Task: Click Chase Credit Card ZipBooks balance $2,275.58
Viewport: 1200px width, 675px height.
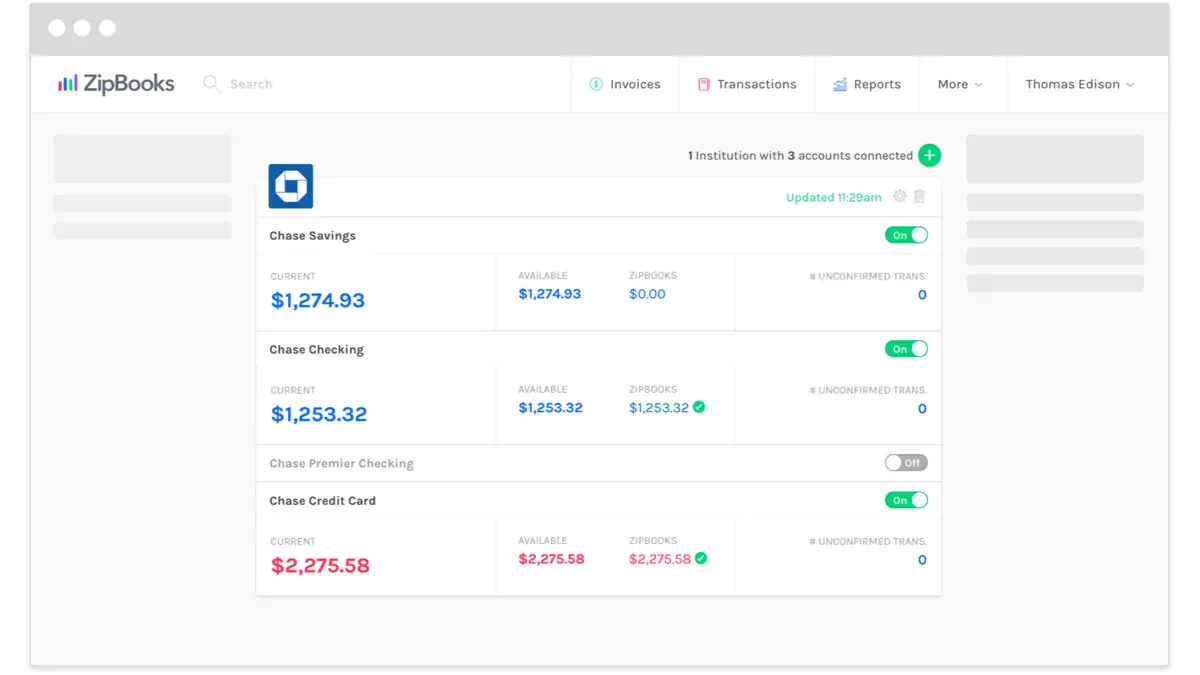Action: click(x=660, y=559)
